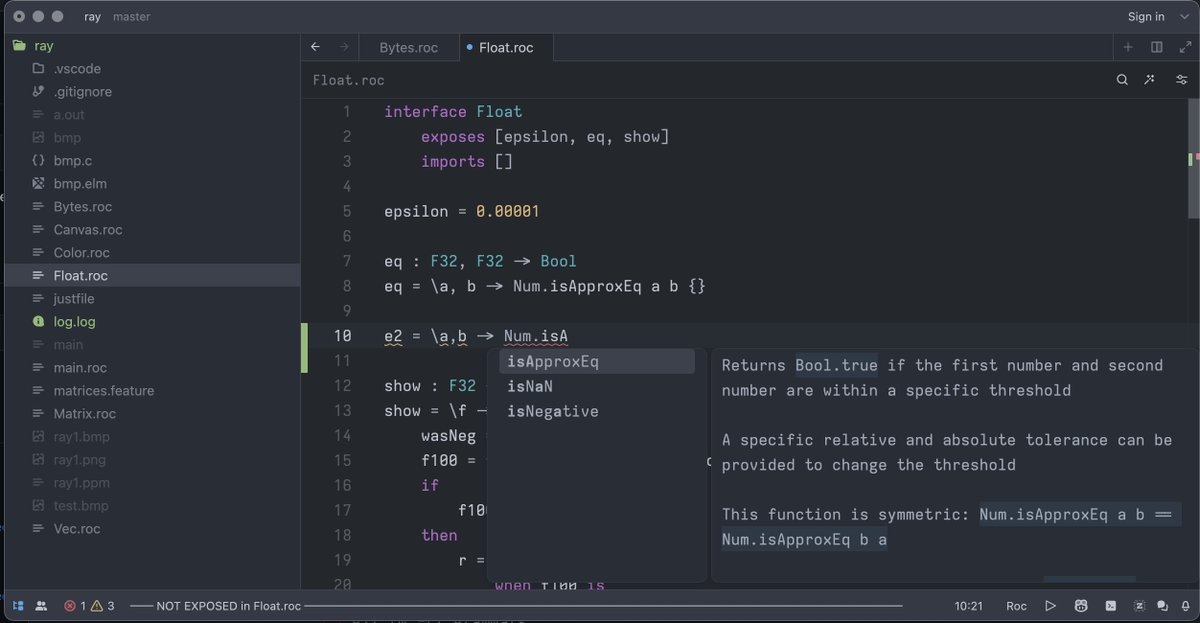Go forward with right arrow icon
The image size is (1200, 623).
coord(345,47)
